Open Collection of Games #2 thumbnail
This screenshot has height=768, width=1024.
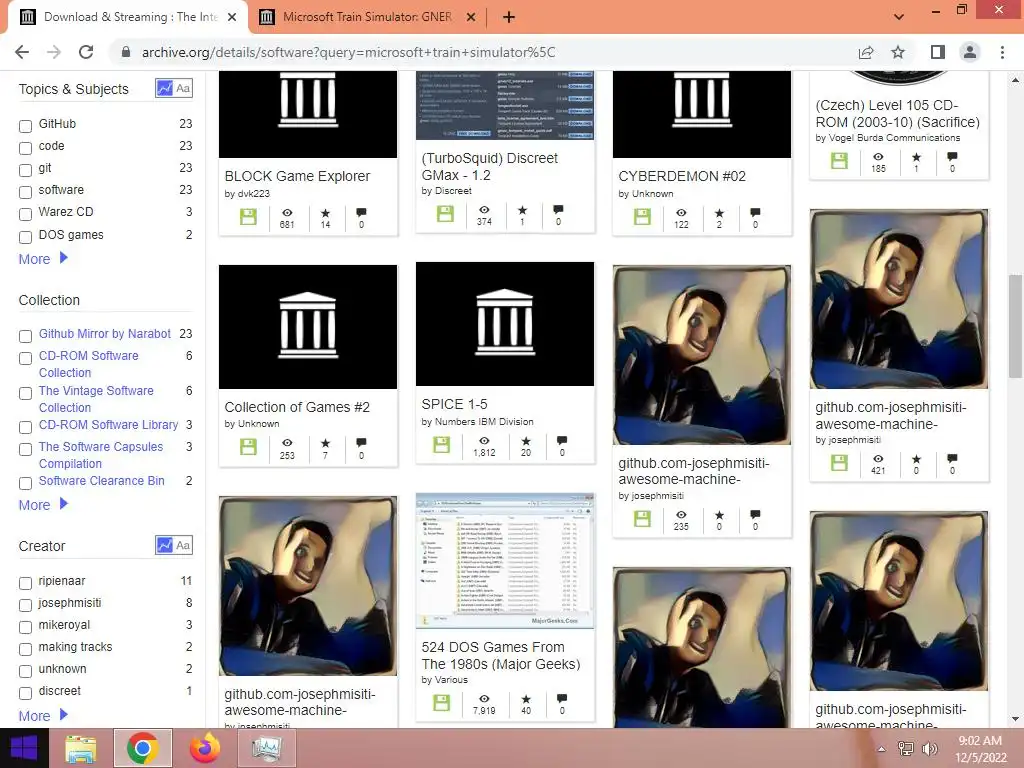pos(308,327)
